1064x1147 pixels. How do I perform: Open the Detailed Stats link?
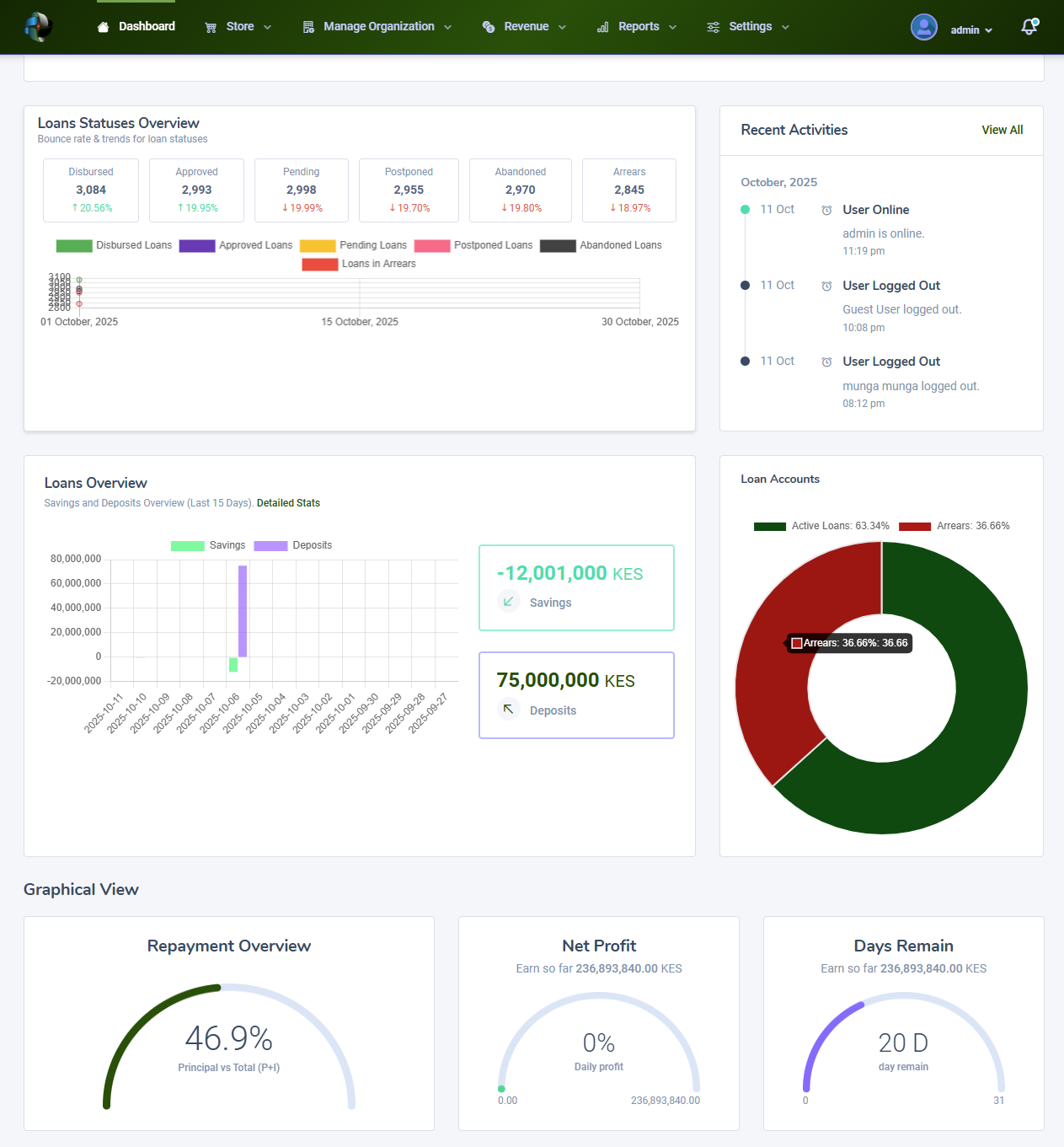pos(288,503)
